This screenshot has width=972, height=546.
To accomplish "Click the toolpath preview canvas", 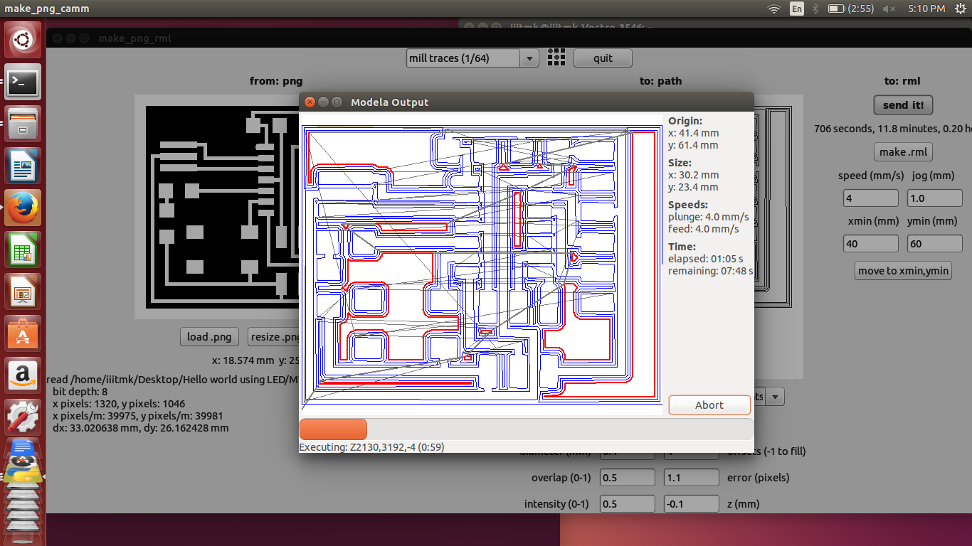I will [482, 265].
